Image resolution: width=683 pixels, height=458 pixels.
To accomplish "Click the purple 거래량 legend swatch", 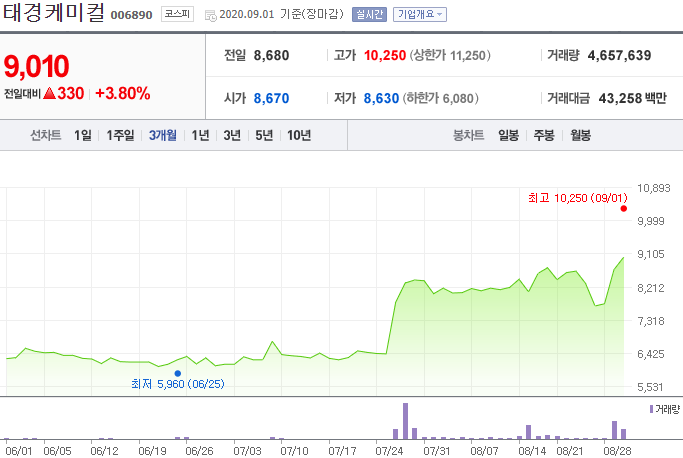I will tap(651, 409).
